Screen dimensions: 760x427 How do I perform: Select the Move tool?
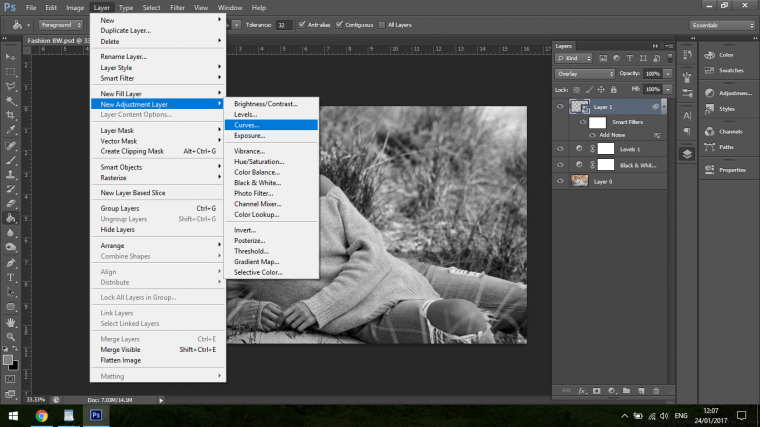click(x=10, y=57)
